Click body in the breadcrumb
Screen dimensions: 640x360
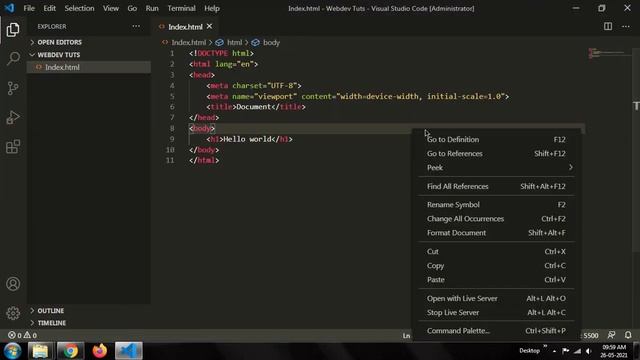(x=271, y=42)
